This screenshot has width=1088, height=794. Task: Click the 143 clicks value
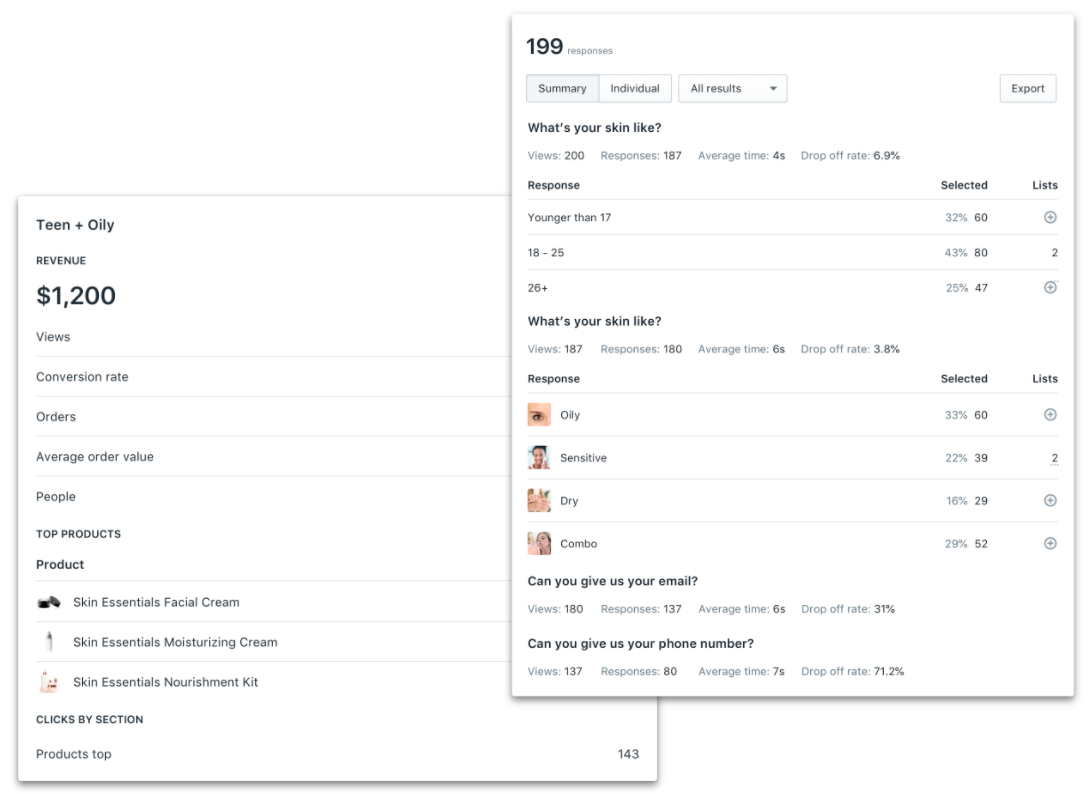pyautogui.click(x=628, y=754)
